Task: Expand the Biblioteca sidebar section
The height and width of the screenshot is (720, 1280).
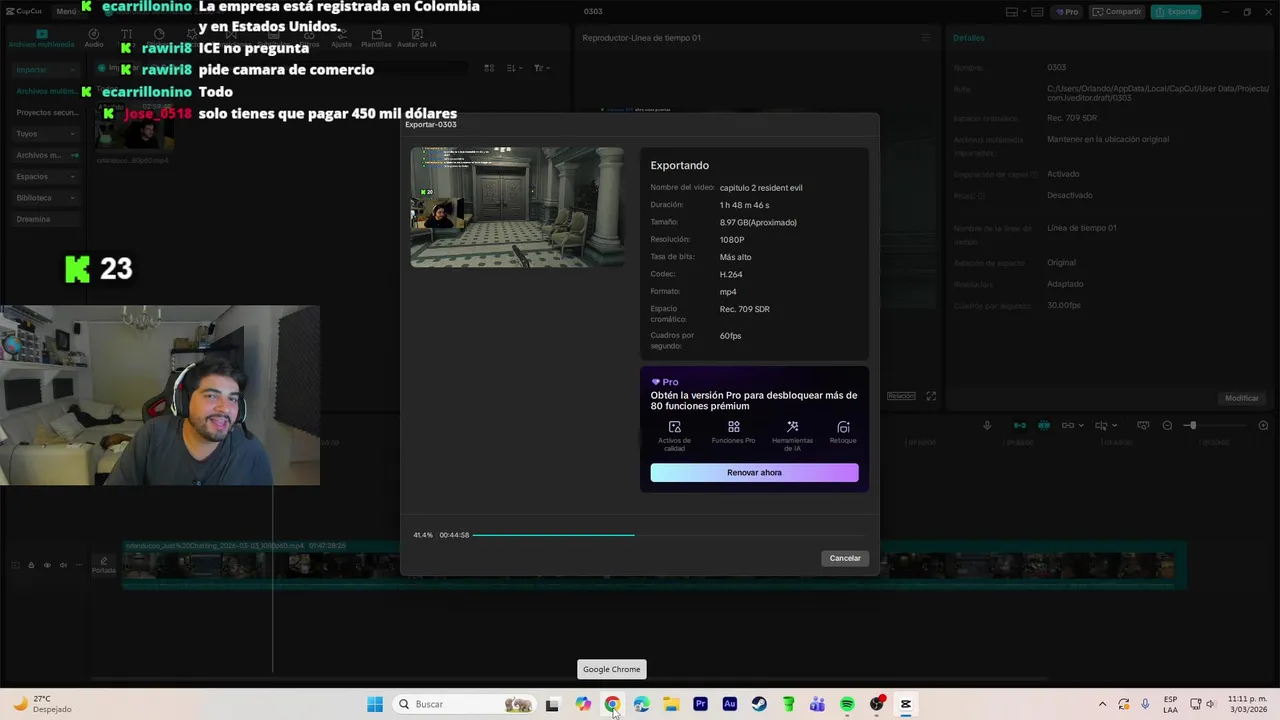Action: 46,198
